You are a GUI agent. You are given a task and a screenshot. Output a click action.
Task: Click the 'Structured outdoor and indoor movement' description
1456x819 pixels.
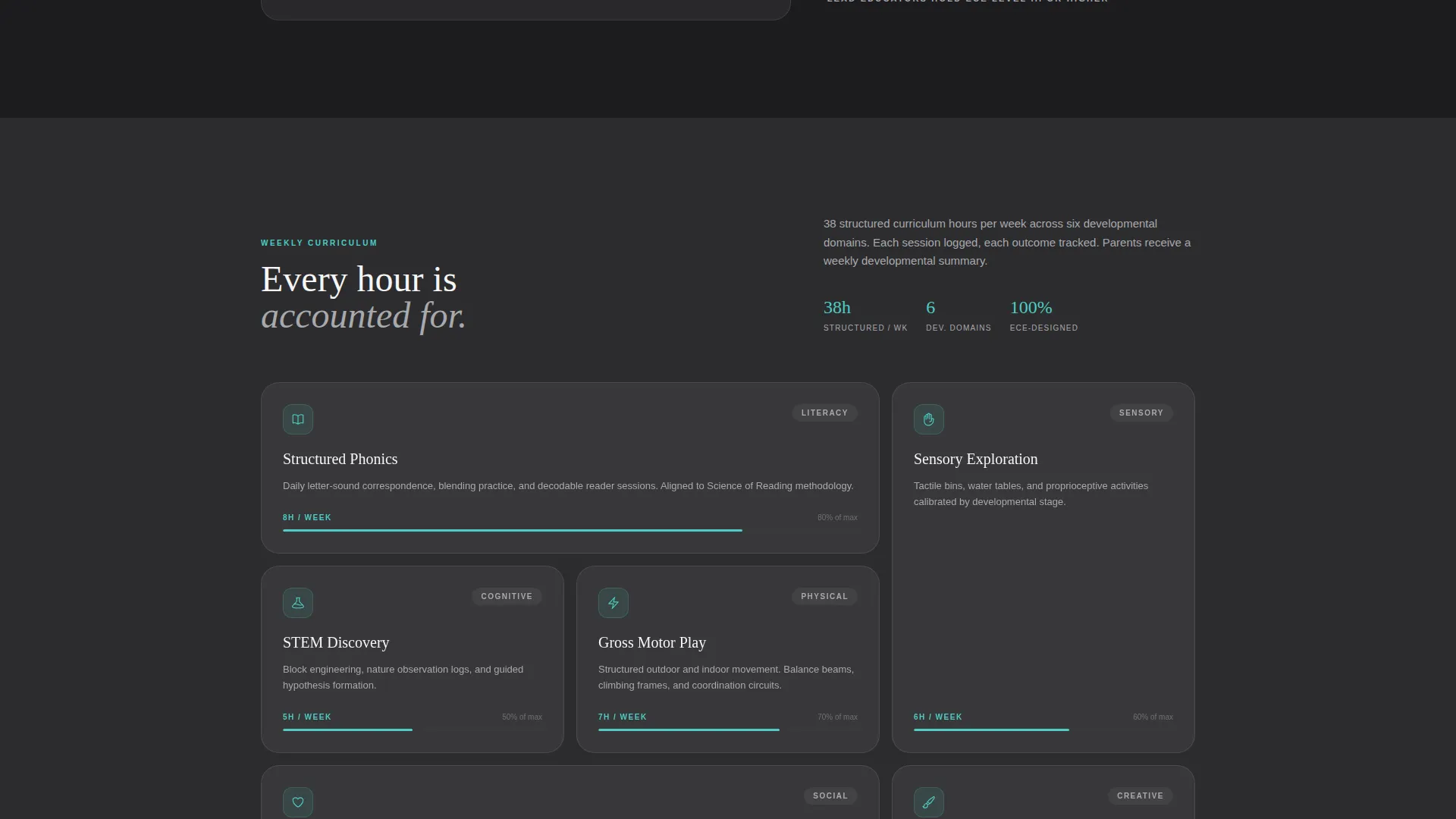(726, 678)
